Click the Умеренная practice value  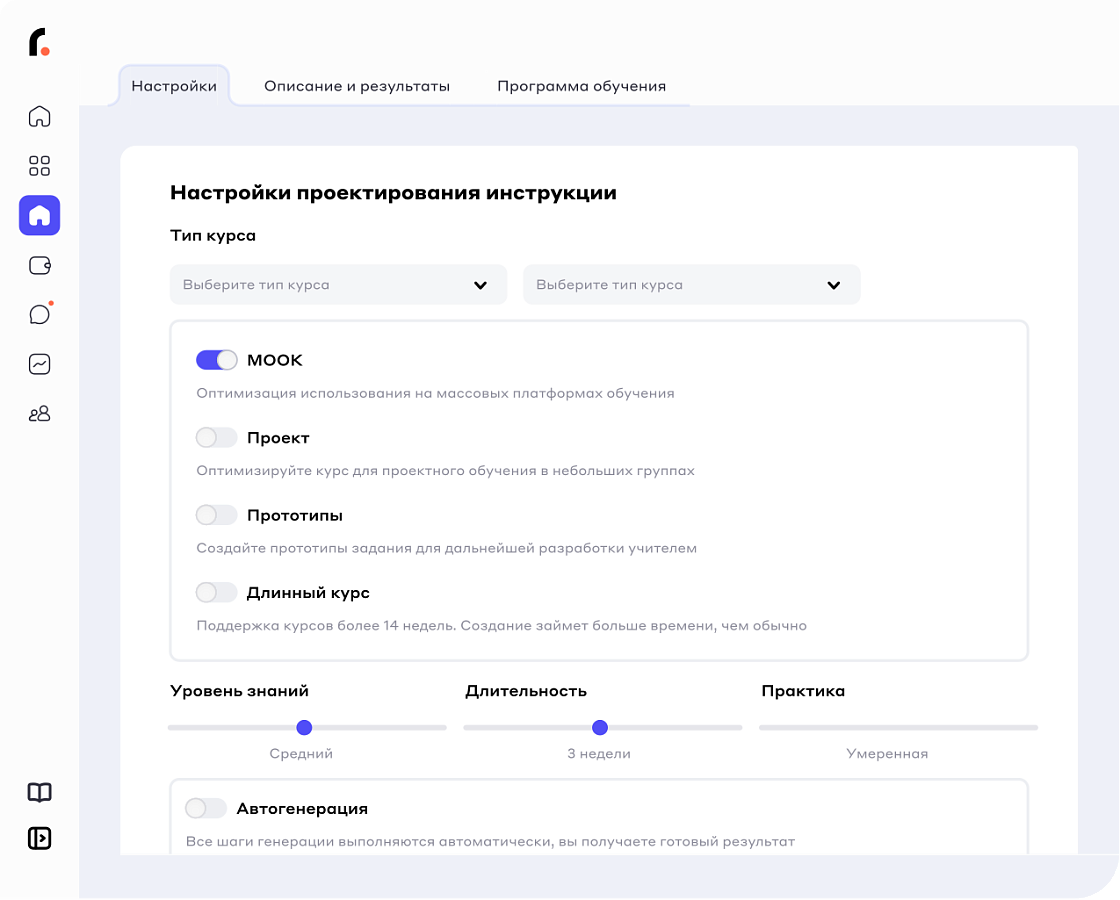[x=887, y=754]
